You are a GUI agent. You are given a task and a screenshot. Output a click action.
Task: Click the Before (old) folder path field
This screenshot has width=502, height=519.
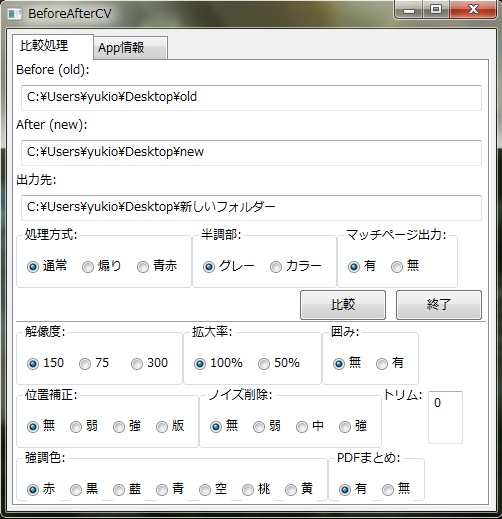(x=251, y=98)
